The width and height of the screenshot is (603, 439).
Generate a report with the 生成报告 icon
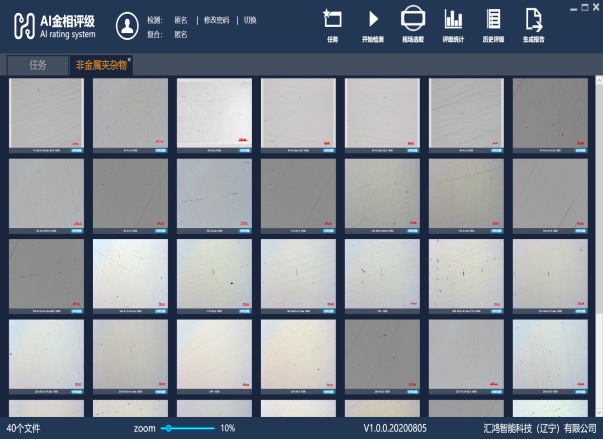pos(533,22)
